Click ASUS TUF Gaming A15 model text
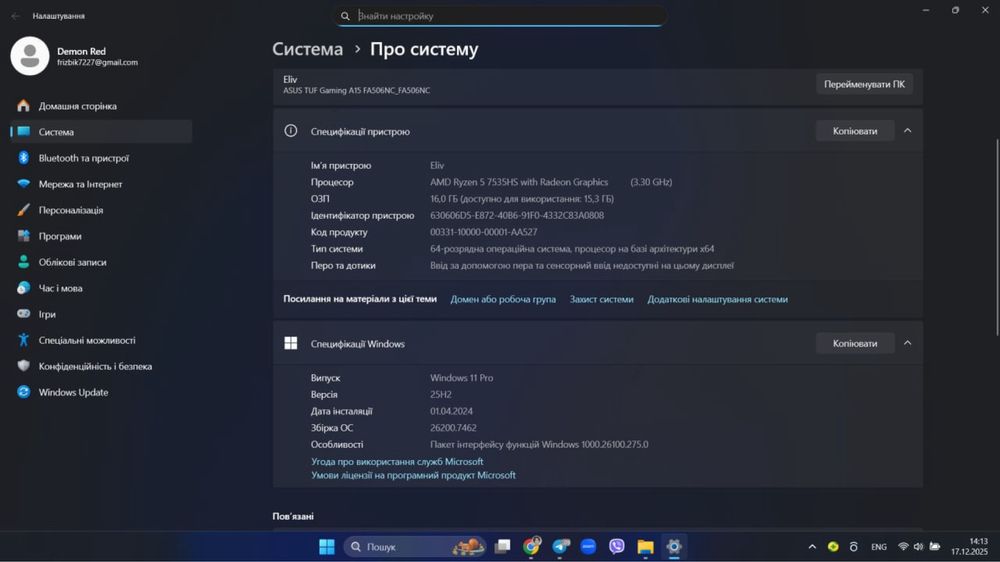The width and height of the screenshot is (1000, 562). [x=357, y=91]
